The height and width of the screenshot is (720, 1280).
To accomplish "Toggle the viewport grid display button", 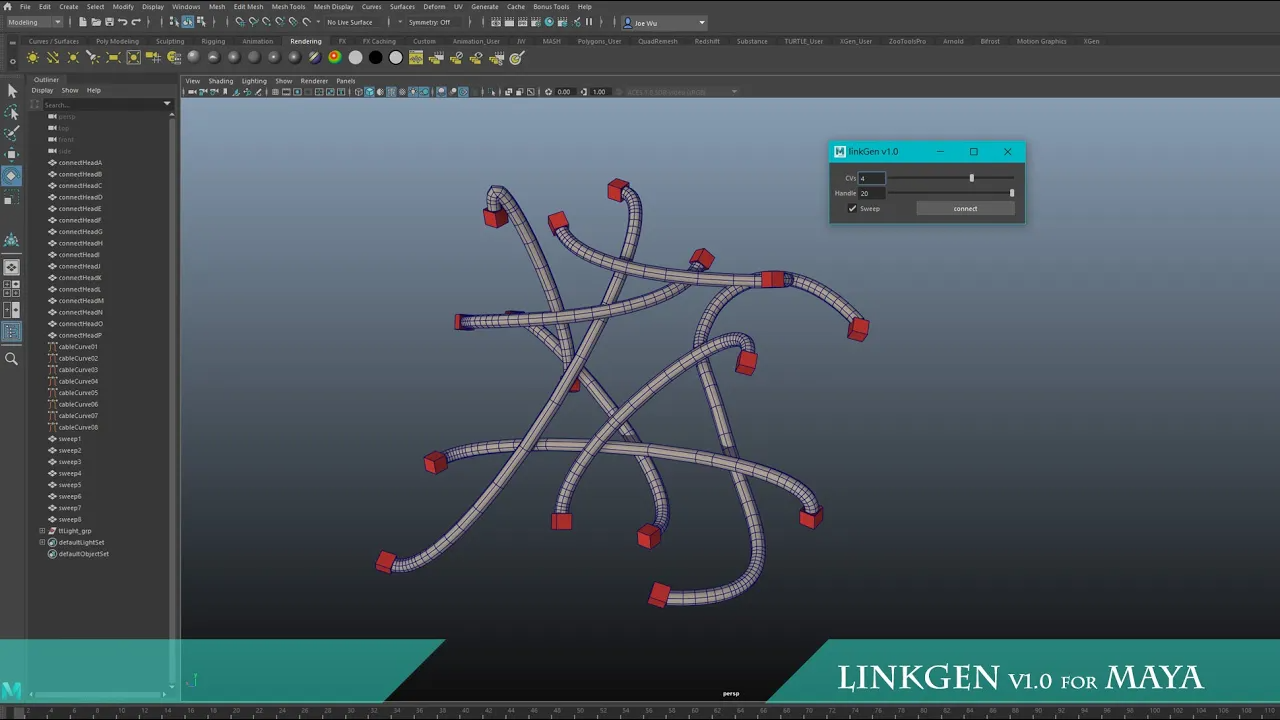I will click(275, 92).
